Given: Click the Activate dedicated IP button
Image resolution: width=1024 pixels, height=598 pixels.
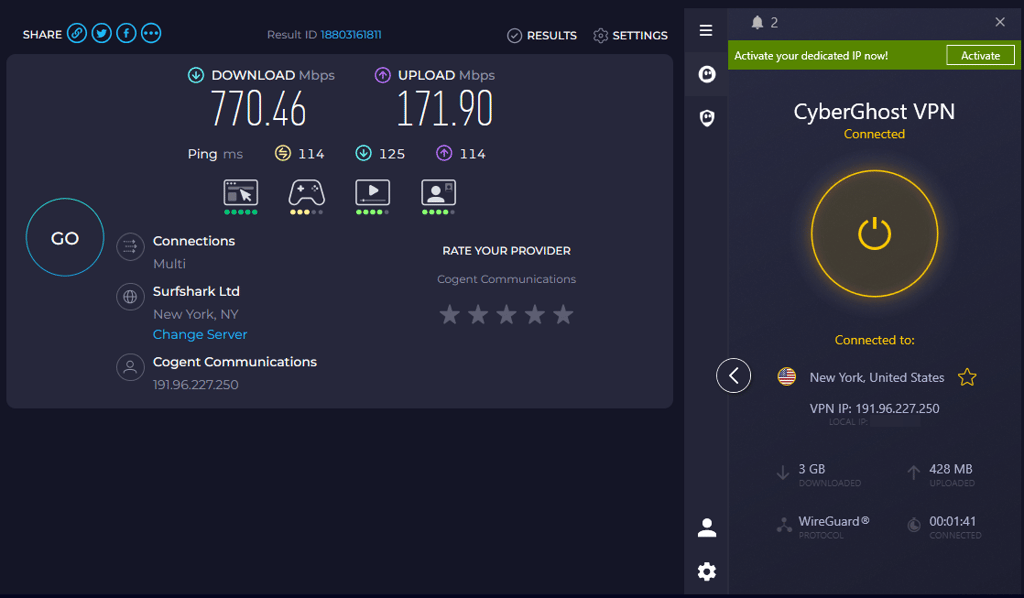Looking at the screenshot, I should (x=980, y=55).
